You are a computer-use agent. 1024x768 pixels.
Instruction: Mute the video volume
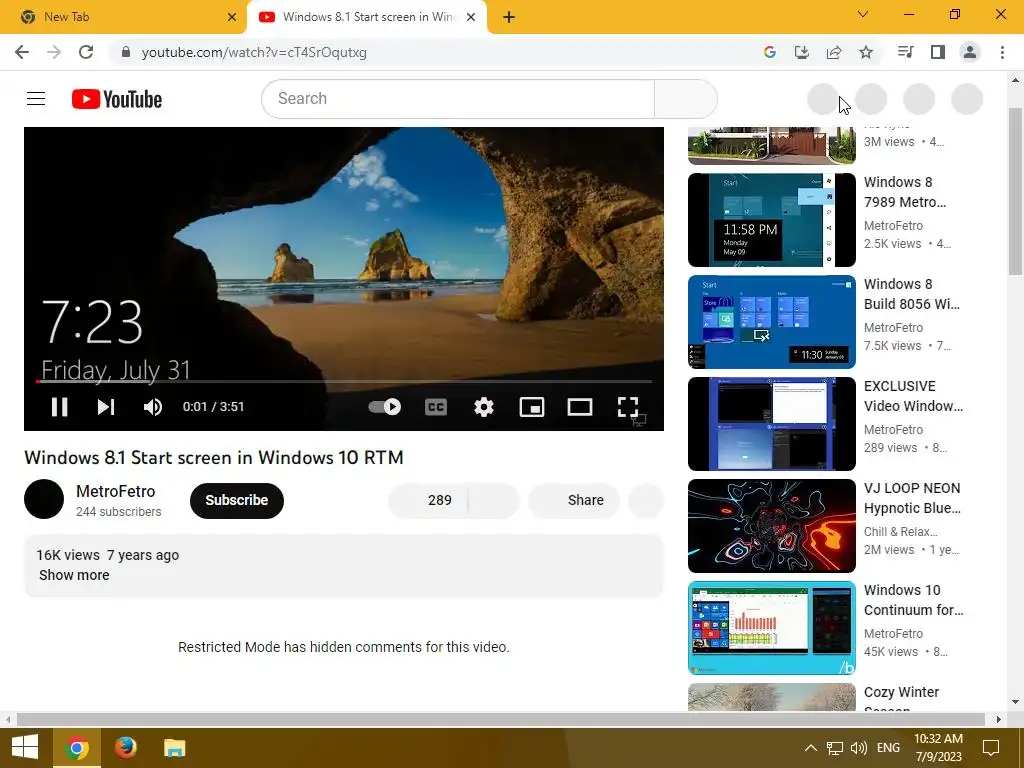point(153,407)
